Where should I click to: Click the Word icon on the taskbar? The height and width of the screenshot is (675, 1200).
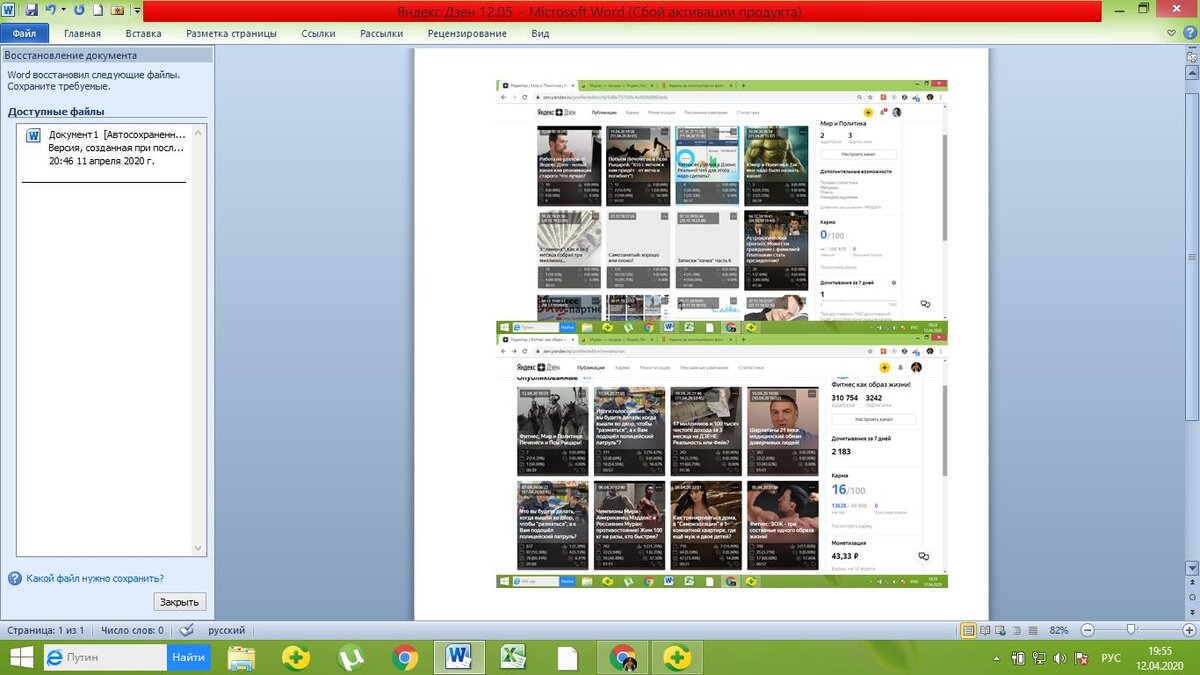[x=459, y=657]
